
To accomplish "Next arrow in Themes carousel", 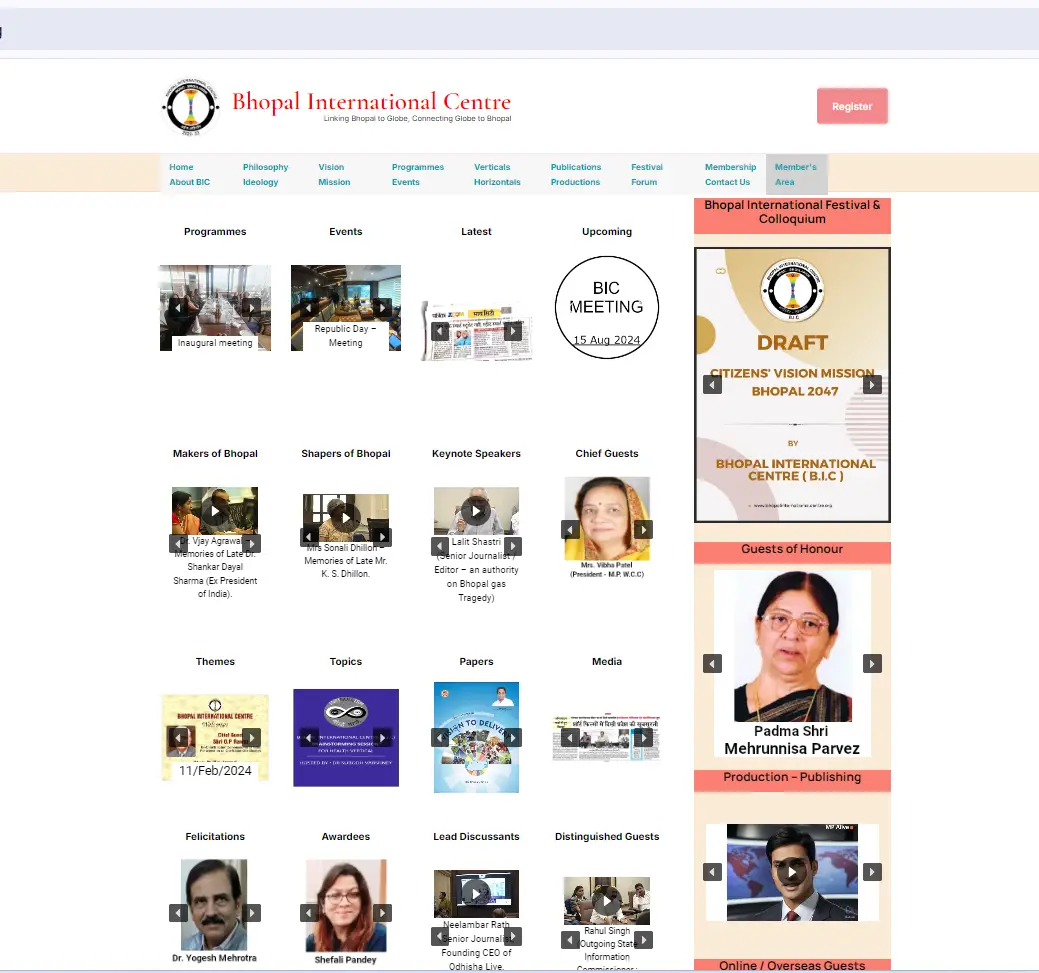I will 251,737.
